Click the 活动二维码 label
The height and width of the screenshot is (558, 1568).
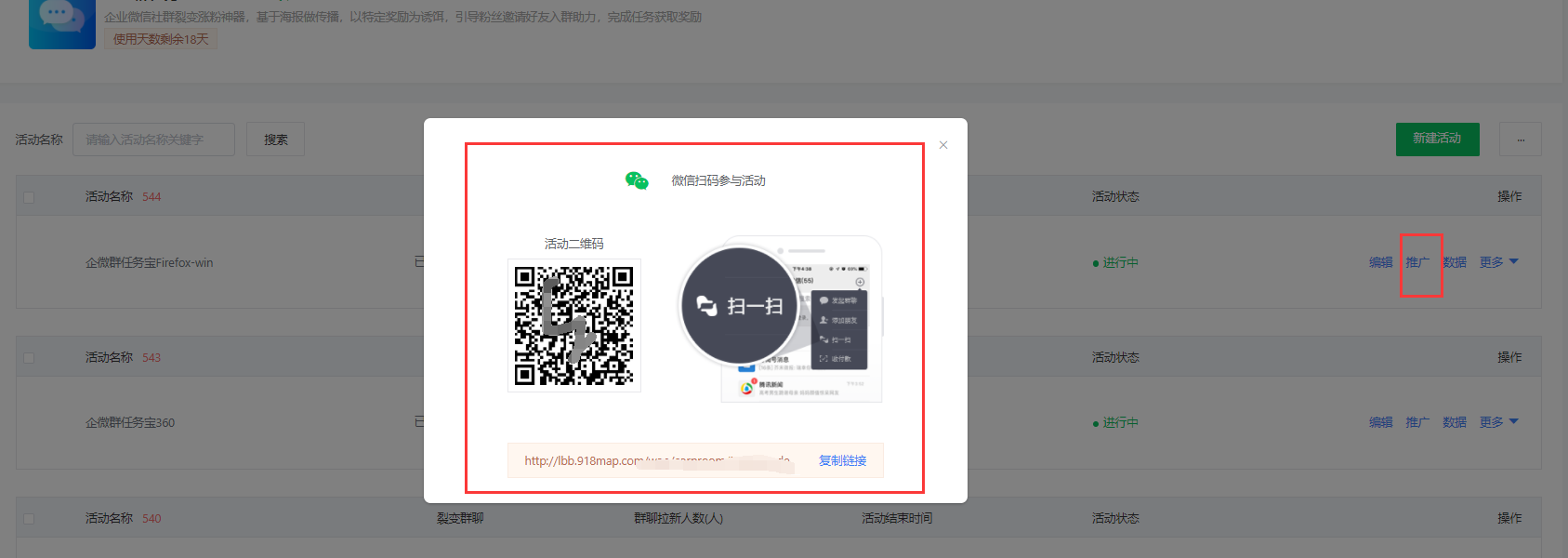573,244
